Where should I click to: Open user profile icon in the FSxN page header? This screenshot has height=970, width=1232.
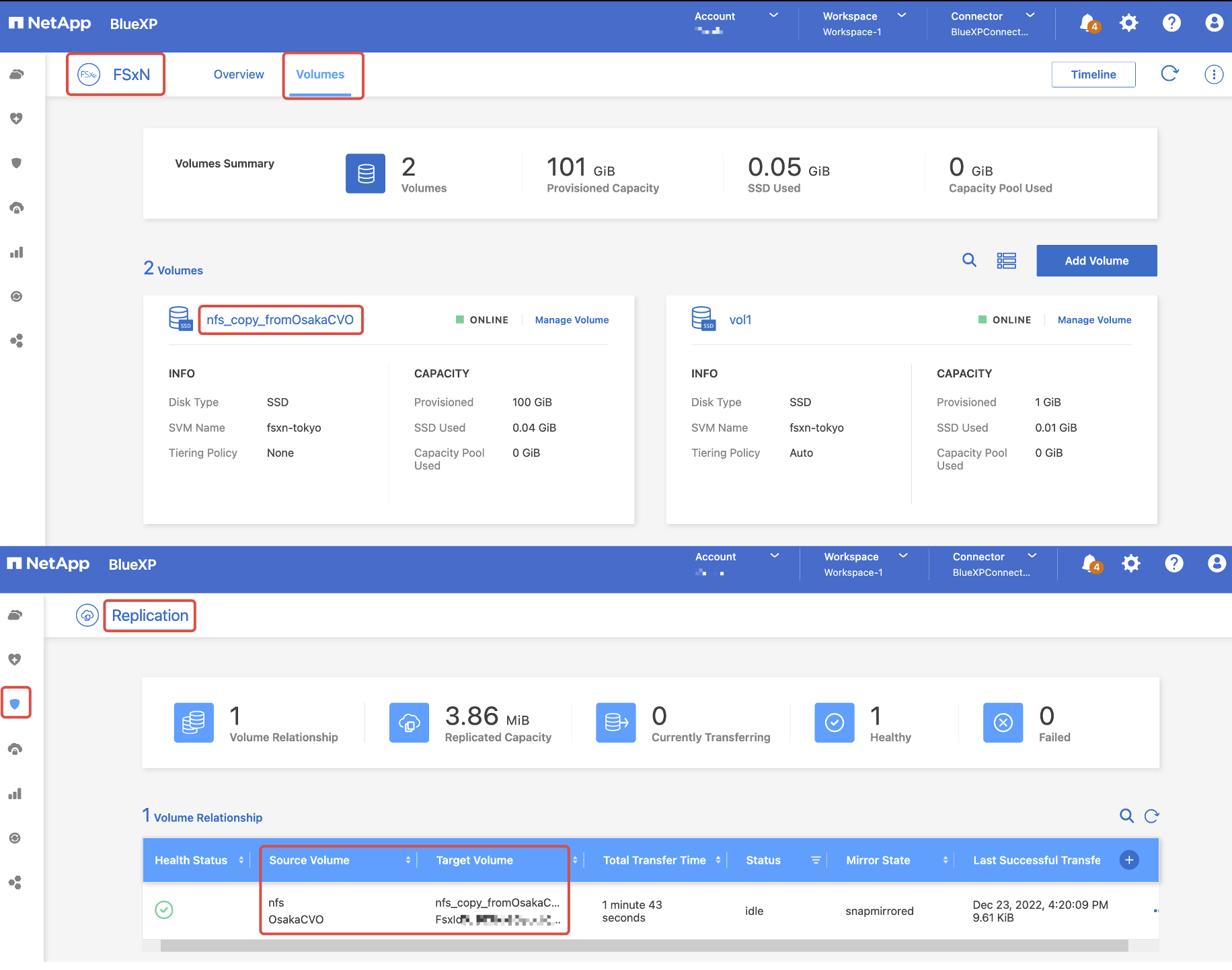coord(1214,24)
